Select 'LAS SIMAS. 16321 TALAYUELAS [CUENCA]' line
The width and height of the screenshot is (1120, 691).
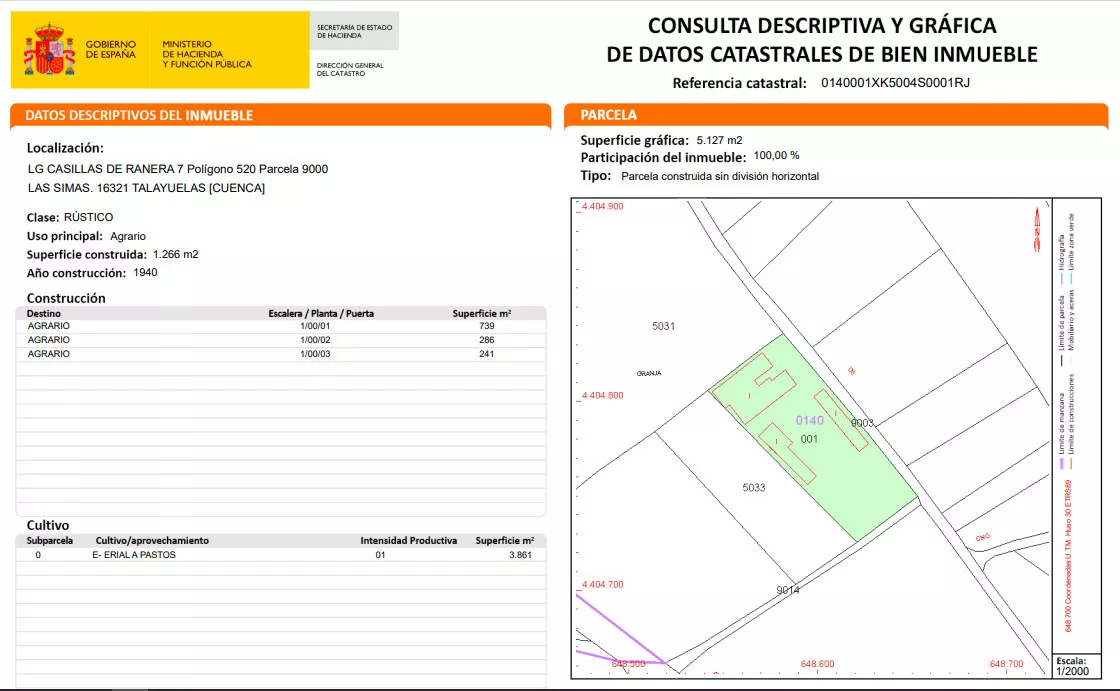(x=146, y=188)
